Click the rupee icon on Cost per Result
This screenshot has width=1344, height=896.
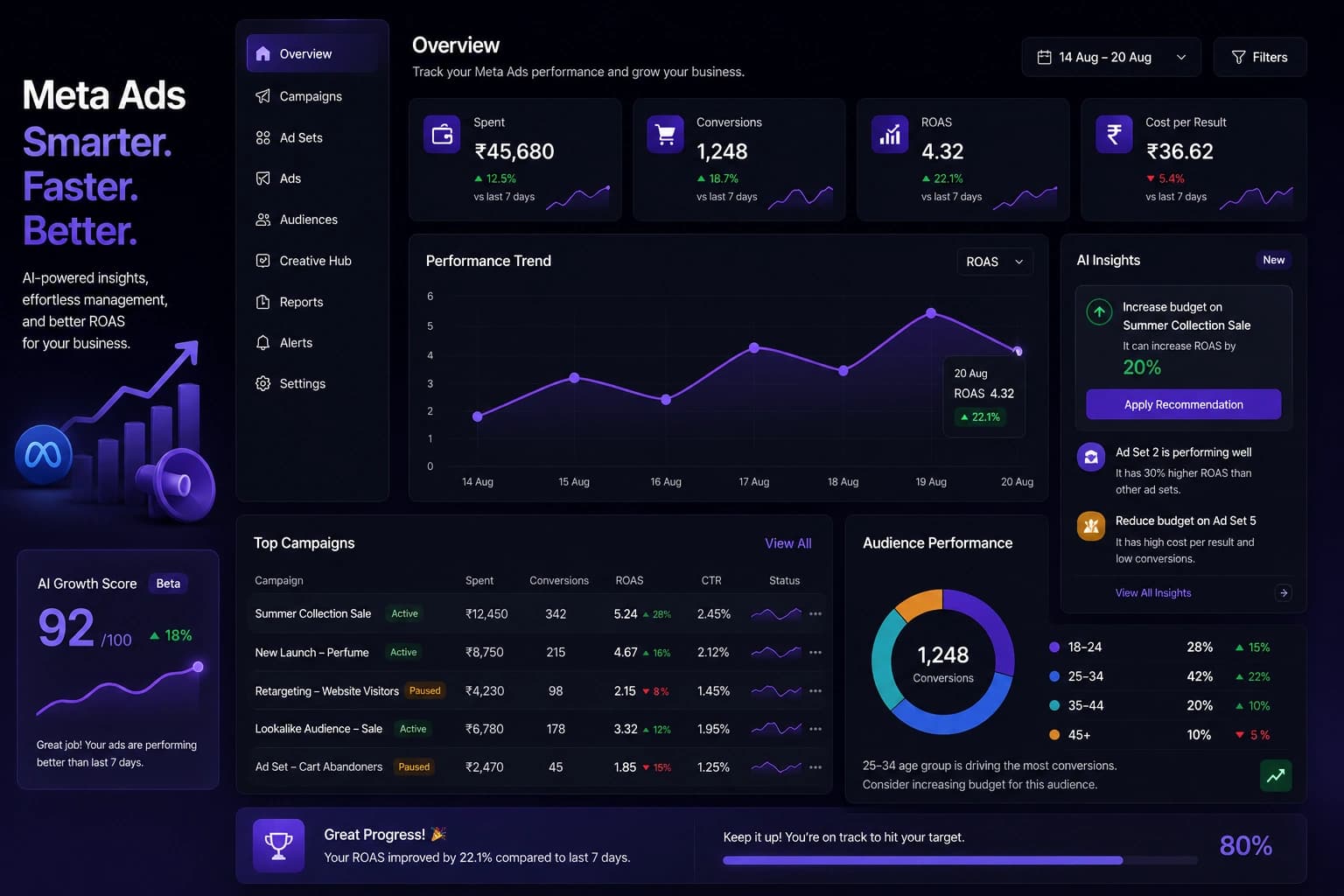[1114, 135]
